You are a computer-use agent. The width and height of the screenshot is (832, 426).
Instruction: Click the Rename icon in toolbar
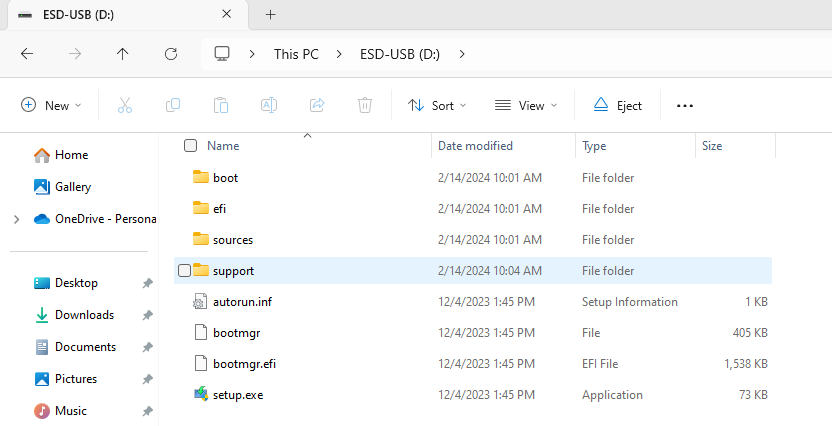click(x=269, y=105)
